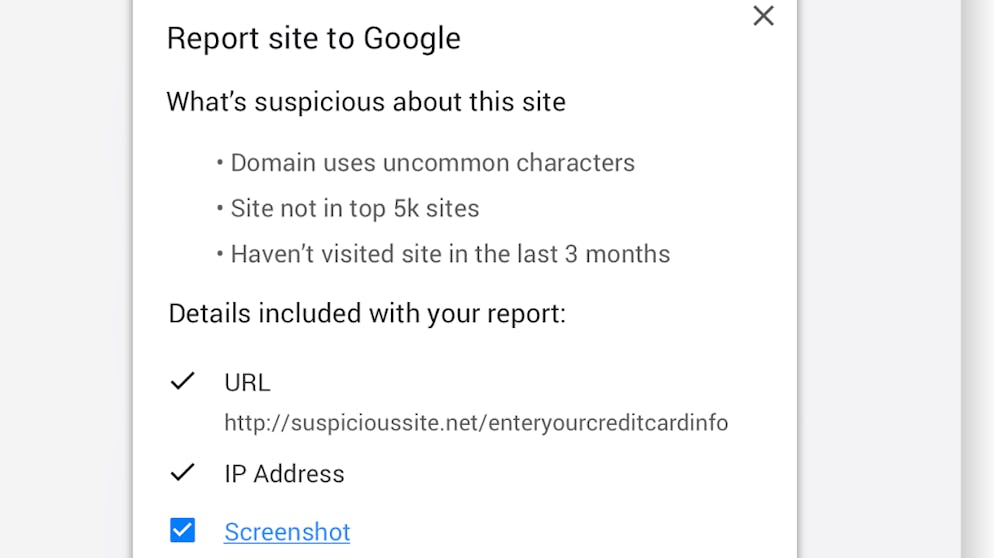The height and width of the screenshot is (558, 994).
Task: Click the checkmark icon beside URL
Action: pos(182,381)
